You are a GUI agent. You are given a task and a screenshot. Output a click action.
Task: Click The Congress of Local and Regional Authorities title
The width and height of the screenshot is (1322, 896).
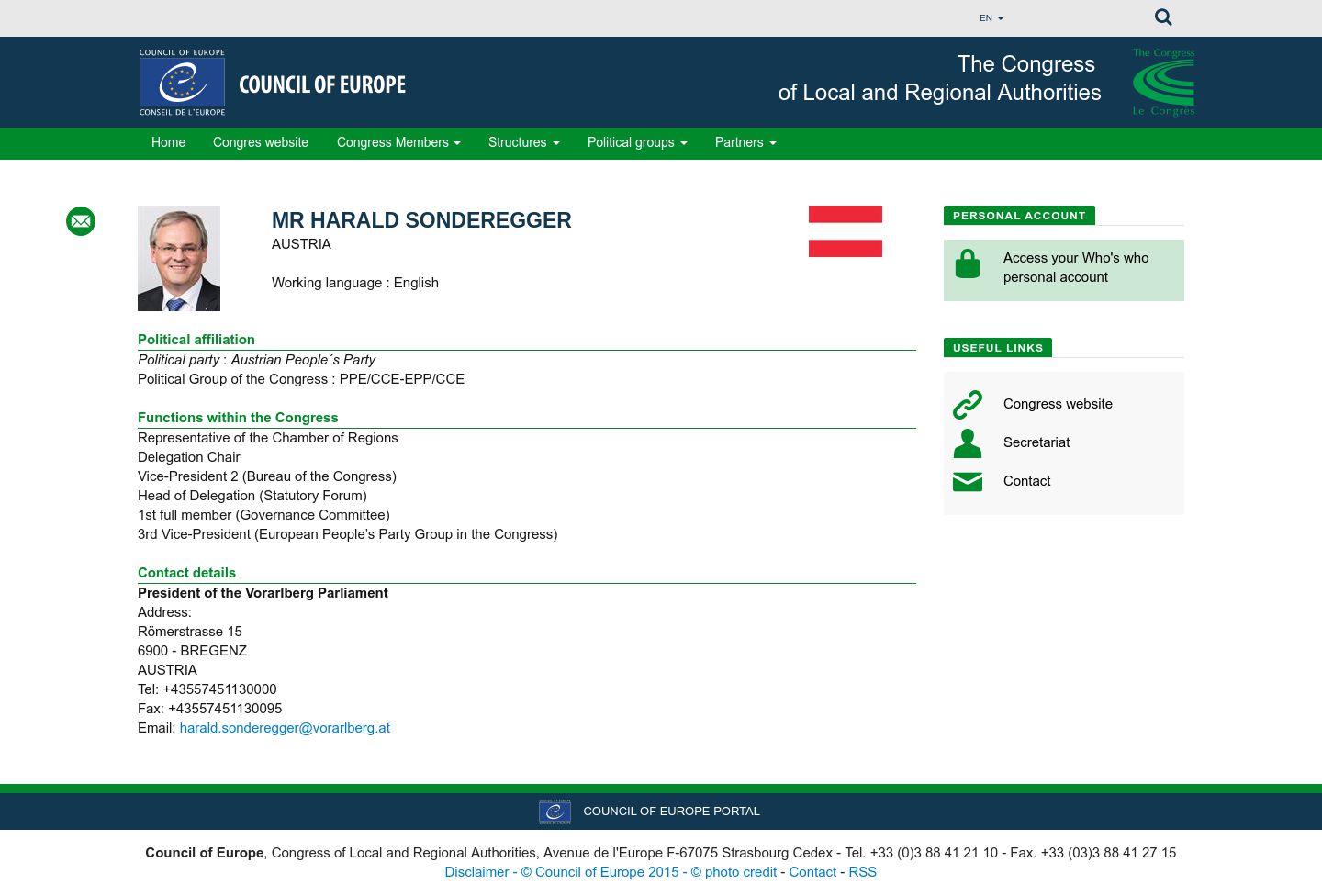click(939, 78)
